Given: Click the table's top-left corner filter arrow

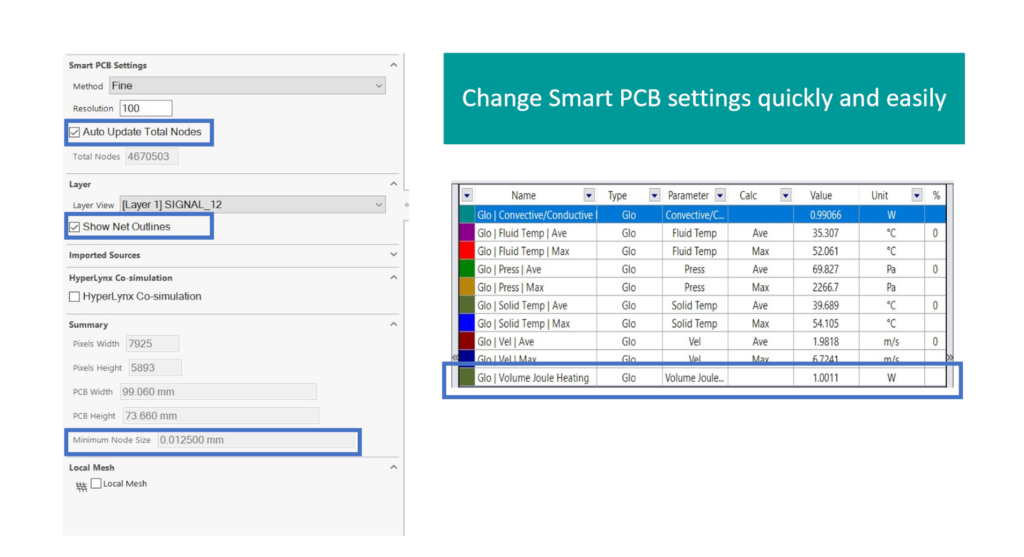Looking at the screenshot, I should pyautogui.click(x=467, y=196).
